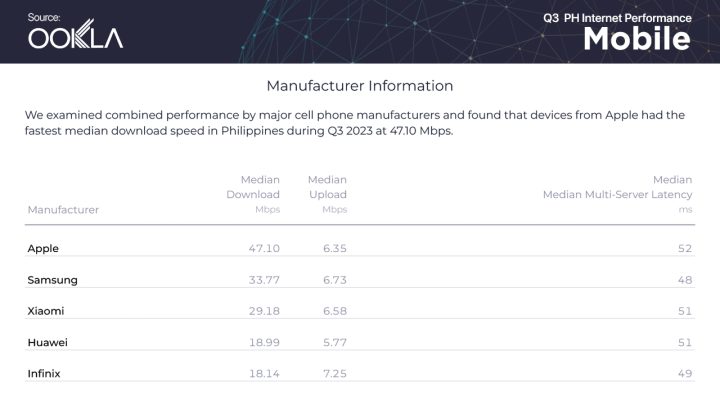Click the 'Median Download' column header

pos(253,194)
